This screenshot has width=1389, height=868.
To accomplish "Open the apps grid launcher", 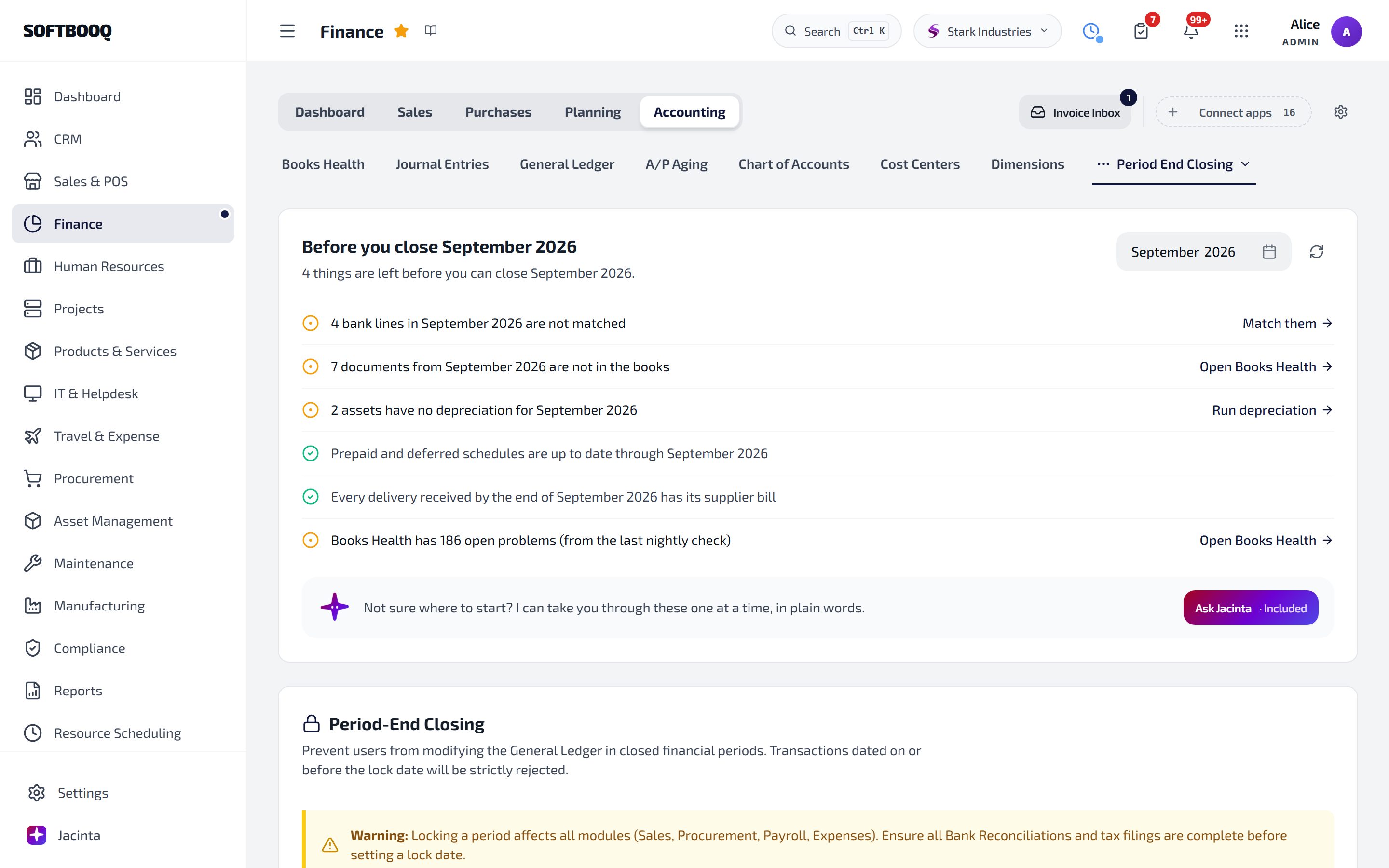I will [1241, 31].
